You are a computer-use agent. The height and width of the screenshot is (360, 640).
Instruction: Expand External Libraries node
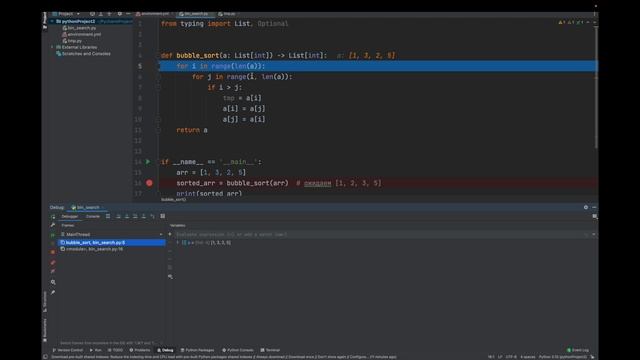point(52,47)
